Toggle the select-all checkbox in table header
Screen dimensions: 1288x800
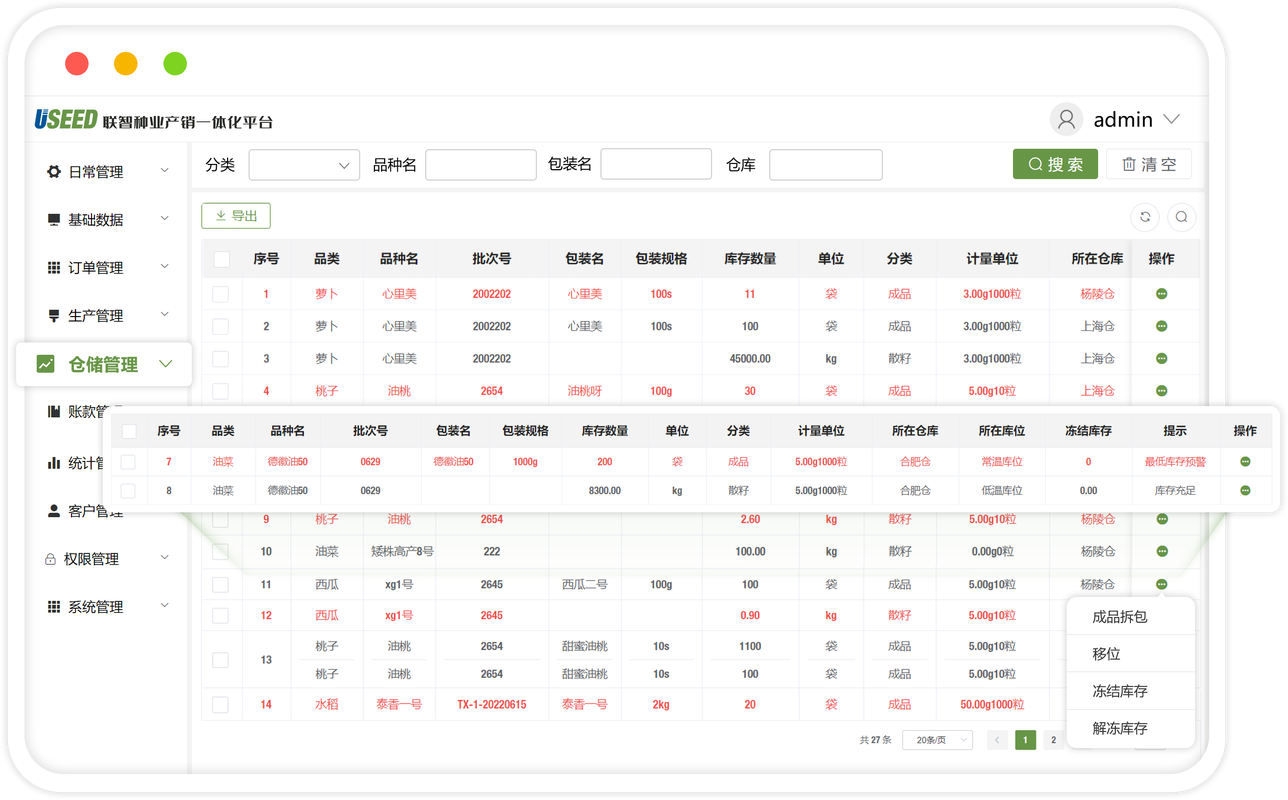(x=221, y=258)
